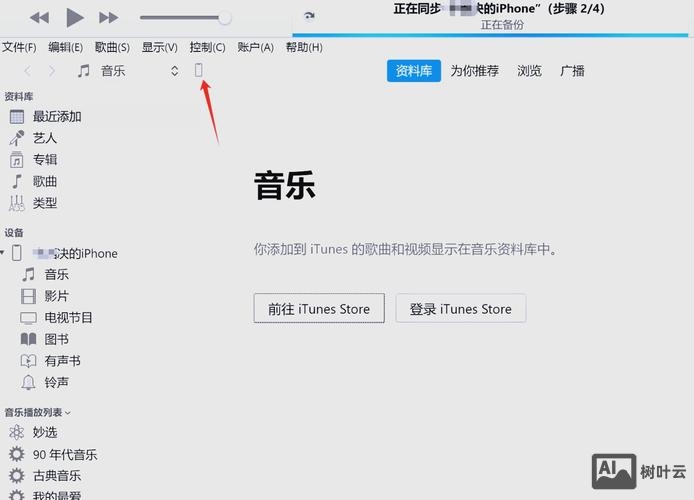This screenshot has width=694, height=500.
Task: Open 电视节目 under the iPhone device
Action: 69,317
